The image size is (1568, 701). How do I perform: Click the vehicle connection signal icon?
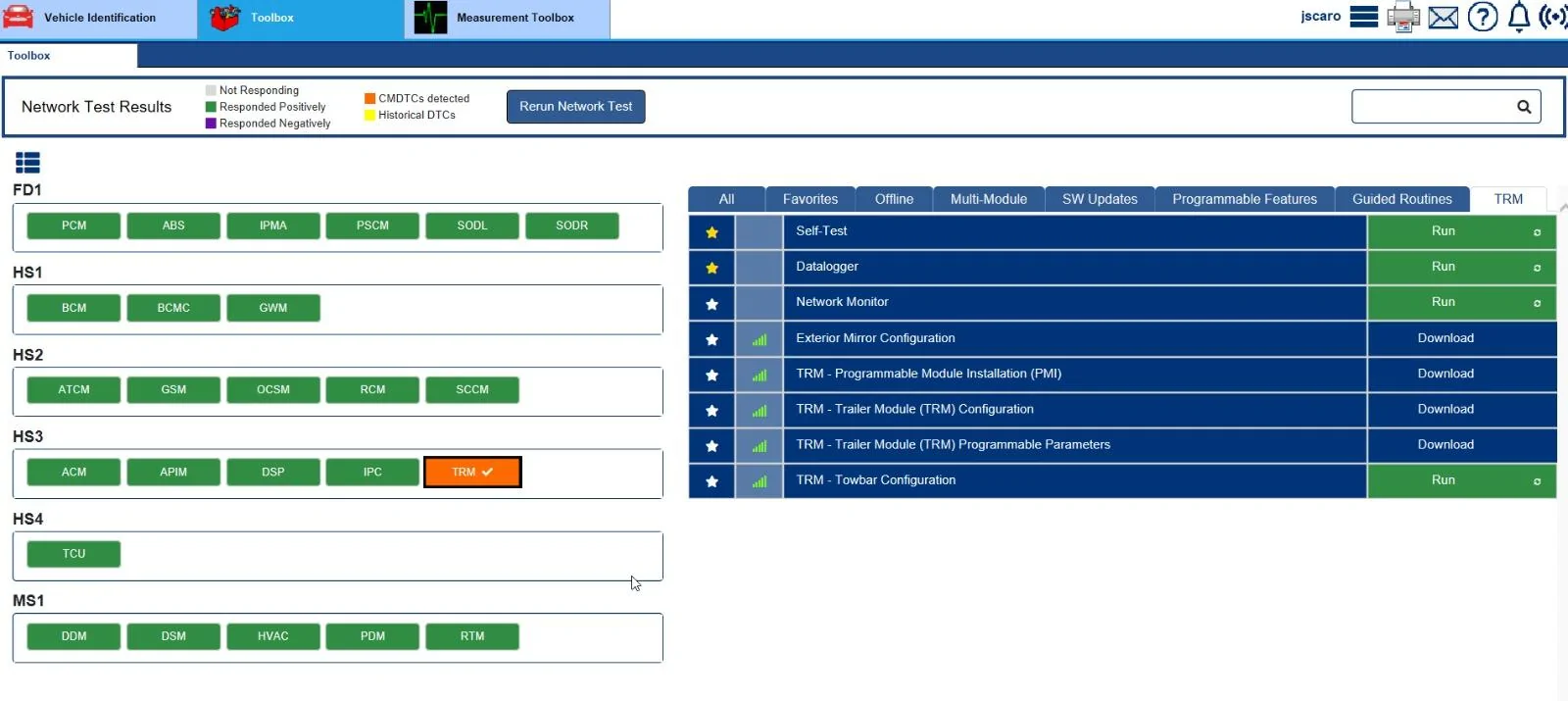[x=1553, y=17]
